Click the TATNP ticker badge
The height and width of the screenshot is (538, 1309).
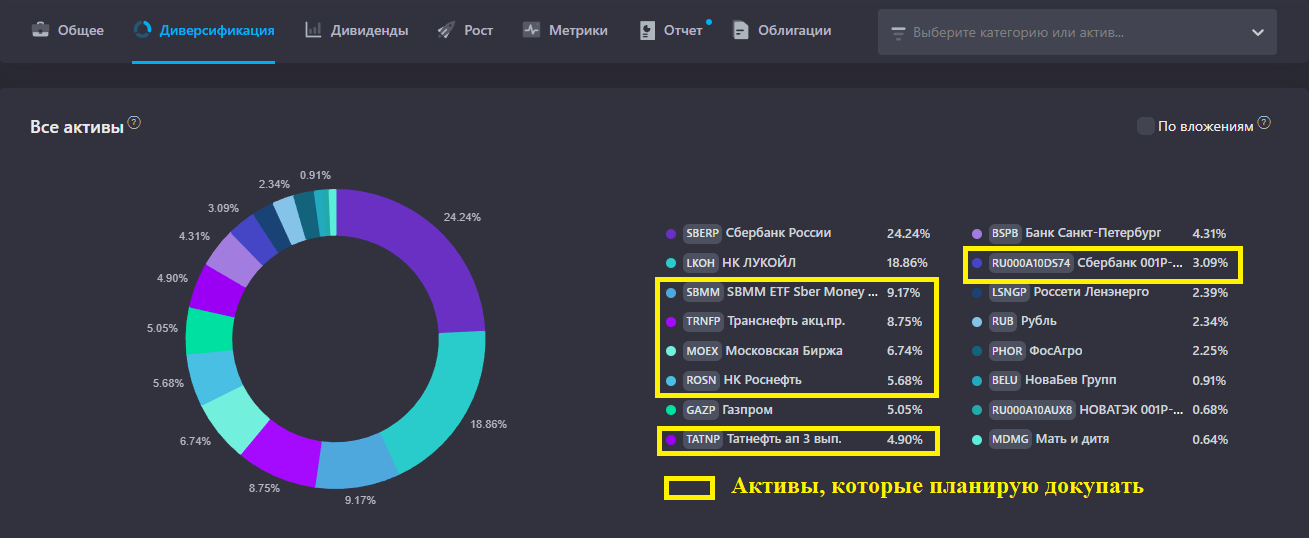(x=703, y=439)
